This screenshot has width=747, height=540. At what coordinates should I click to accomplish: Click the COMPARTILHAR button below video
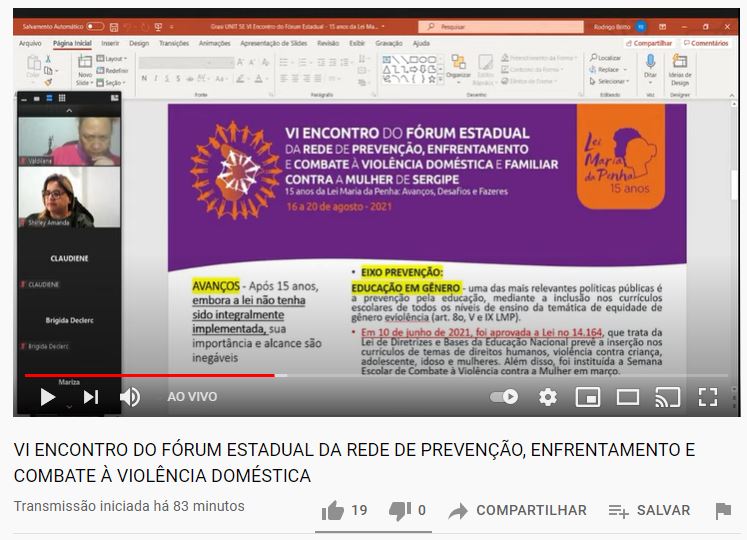518,511
